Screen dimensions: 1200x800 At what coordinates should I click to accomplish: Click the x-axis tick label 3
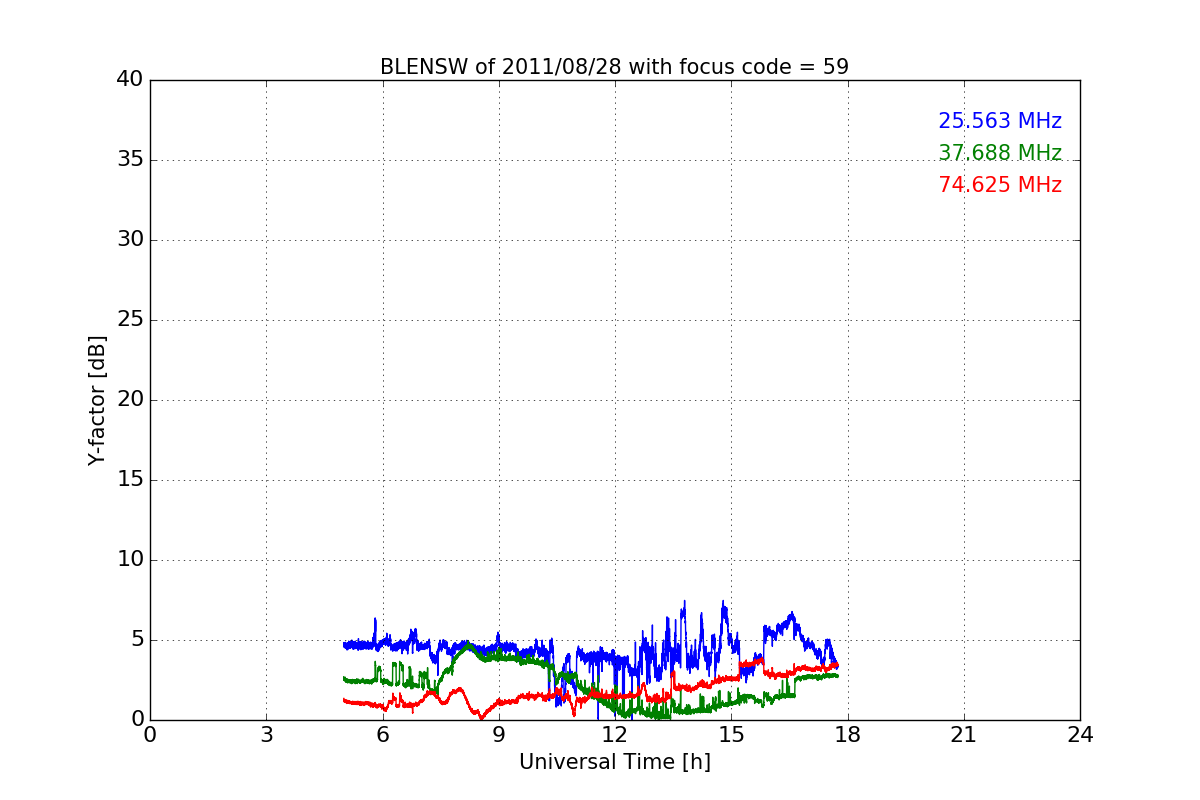[266, 735]
